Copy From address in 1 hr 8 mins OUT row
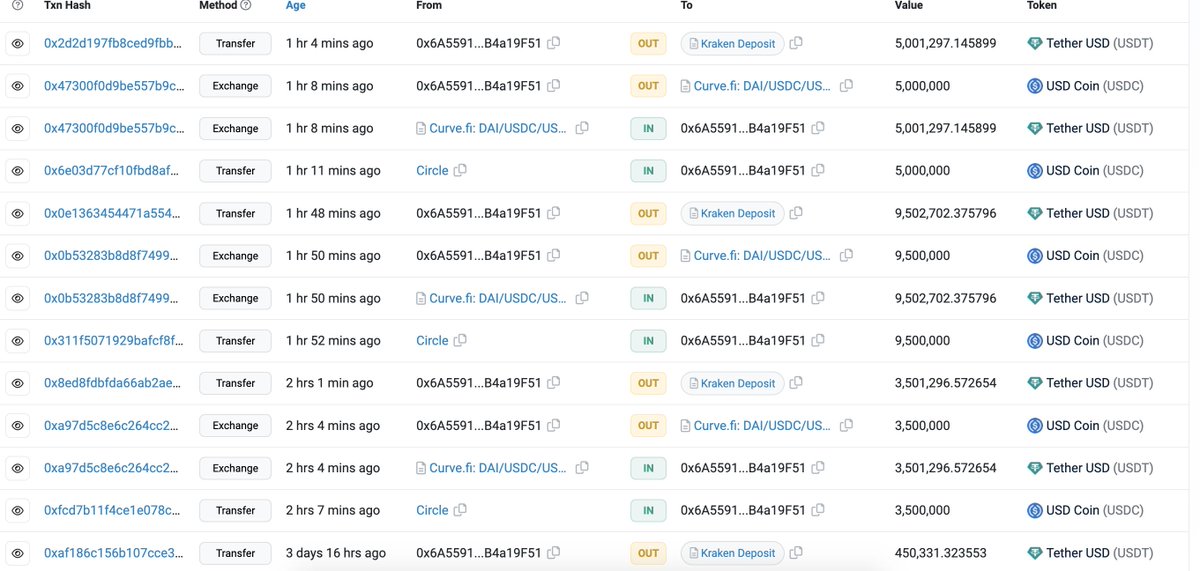Image resolution: width=1200 pixels, height=571 pixels. (553, 86)
